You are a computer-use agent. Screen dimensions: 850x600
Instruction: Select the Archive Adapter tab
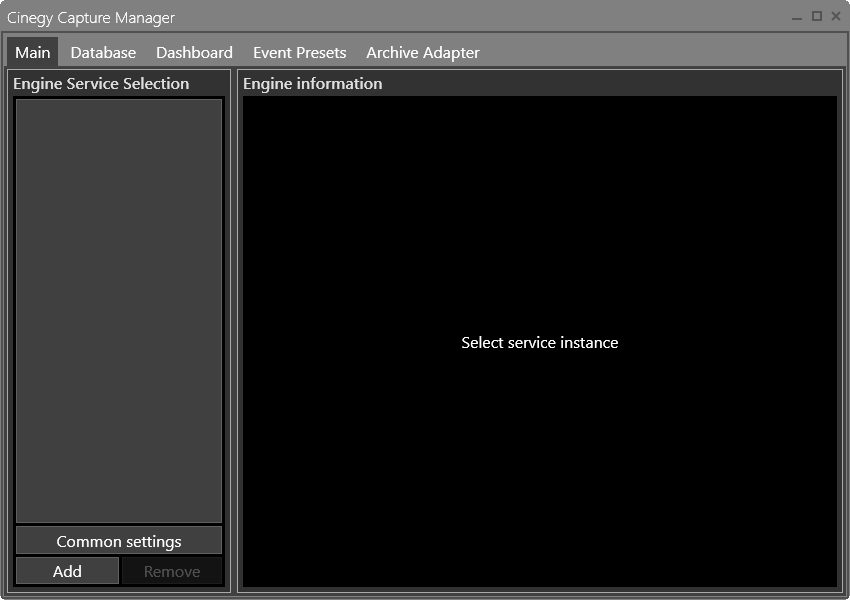click(423, 53)
